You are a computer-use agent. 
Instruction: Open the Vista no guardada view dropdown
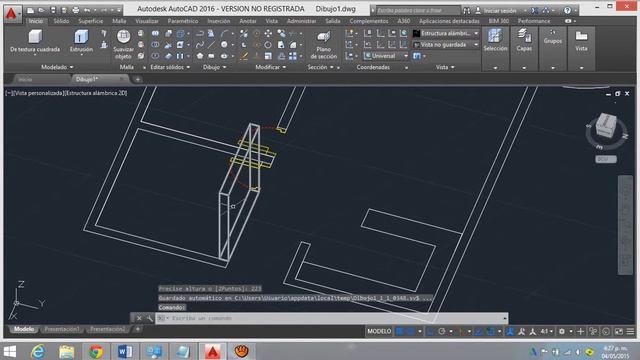(446, 44)
